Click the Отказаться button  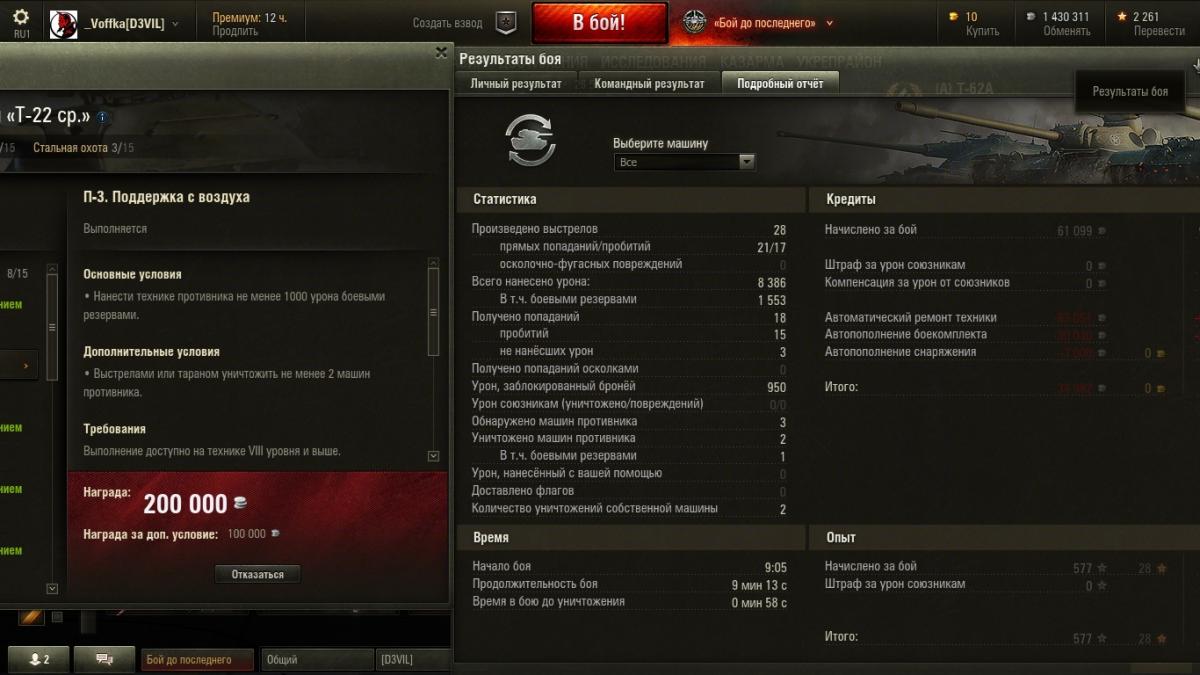(257, 575)
